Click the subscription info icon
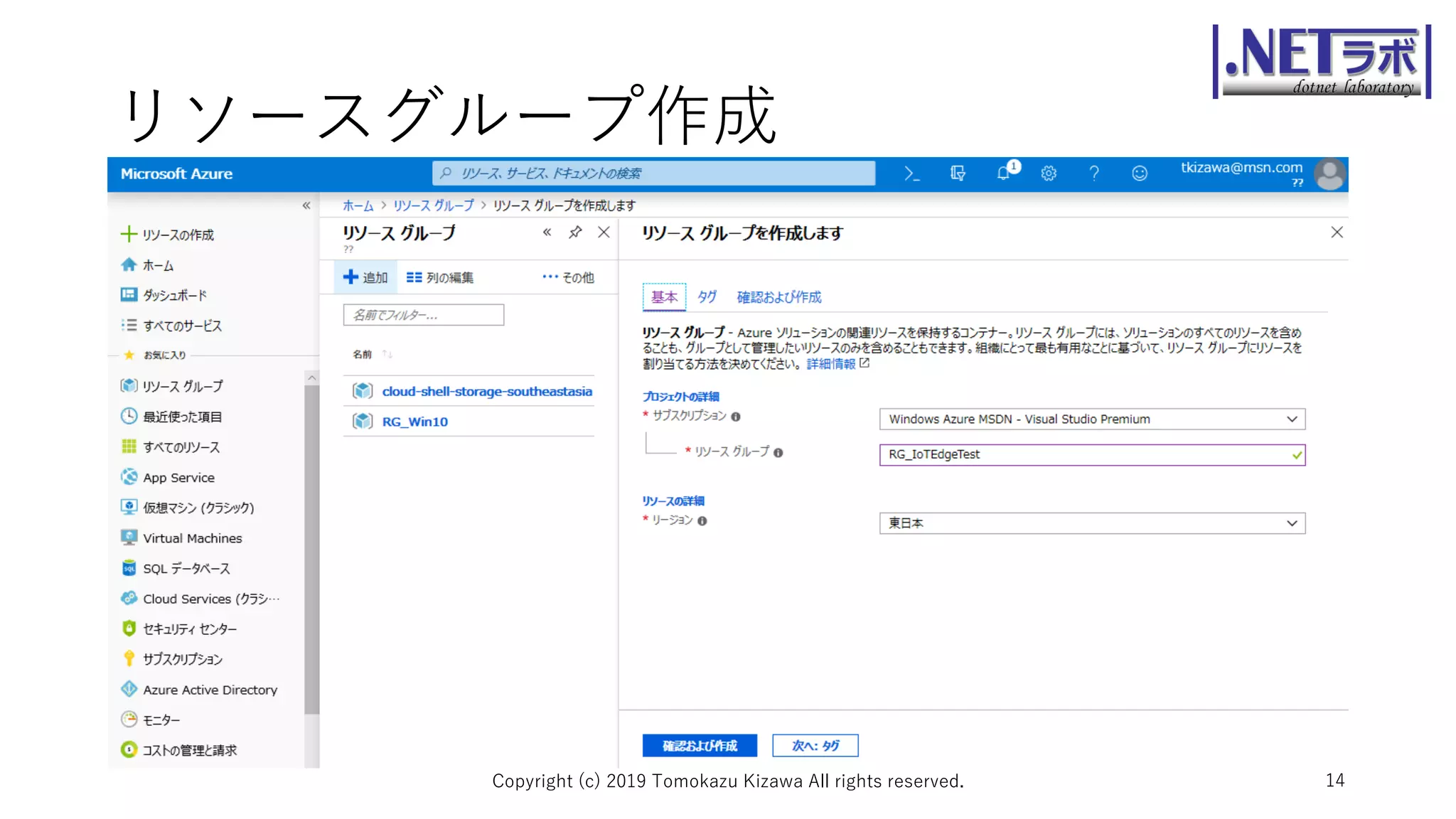This screenshot has width=1456, height=819. pos(736,417)
